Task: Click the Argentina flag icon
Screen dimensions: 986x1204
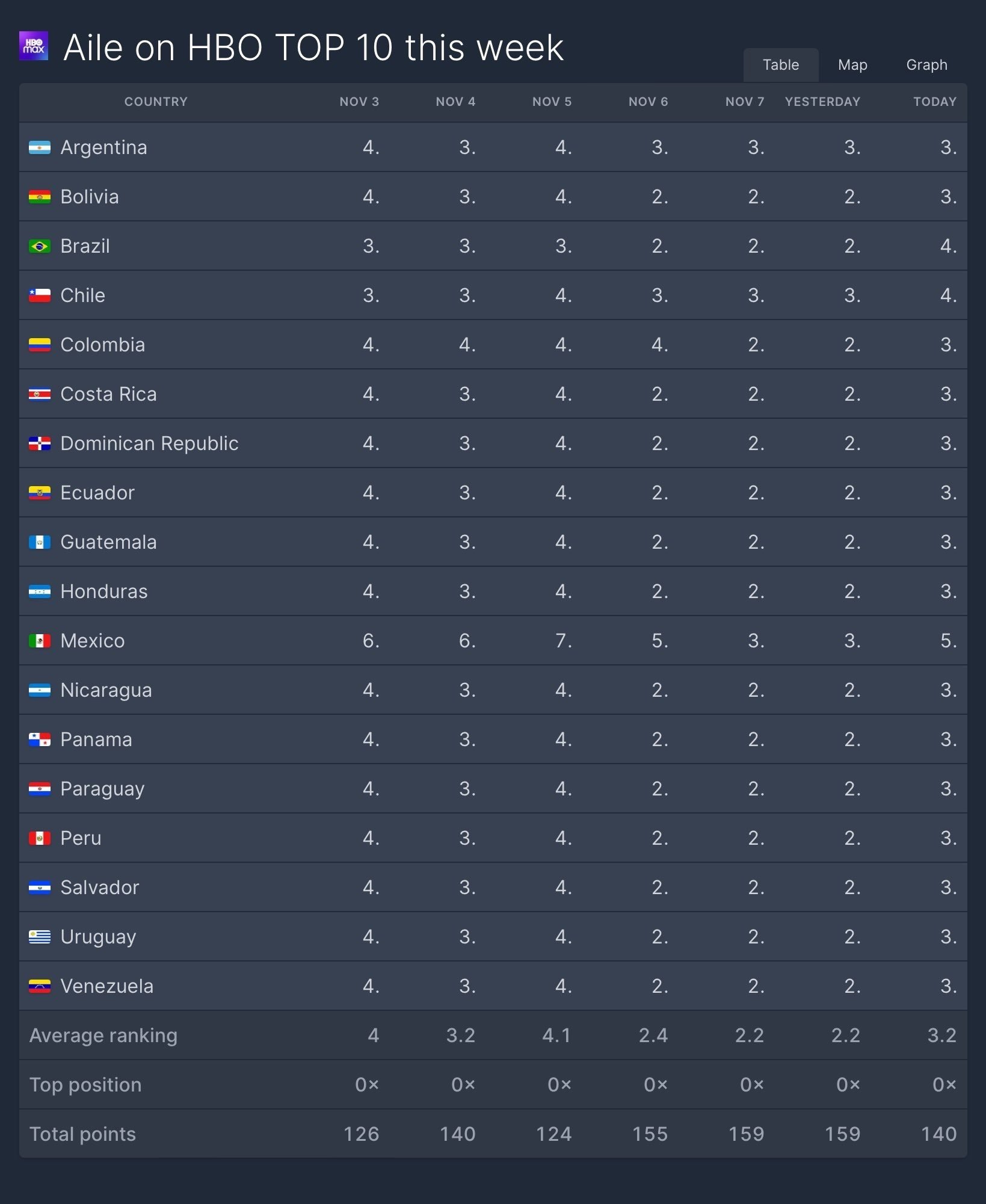Action: [40, 148]
